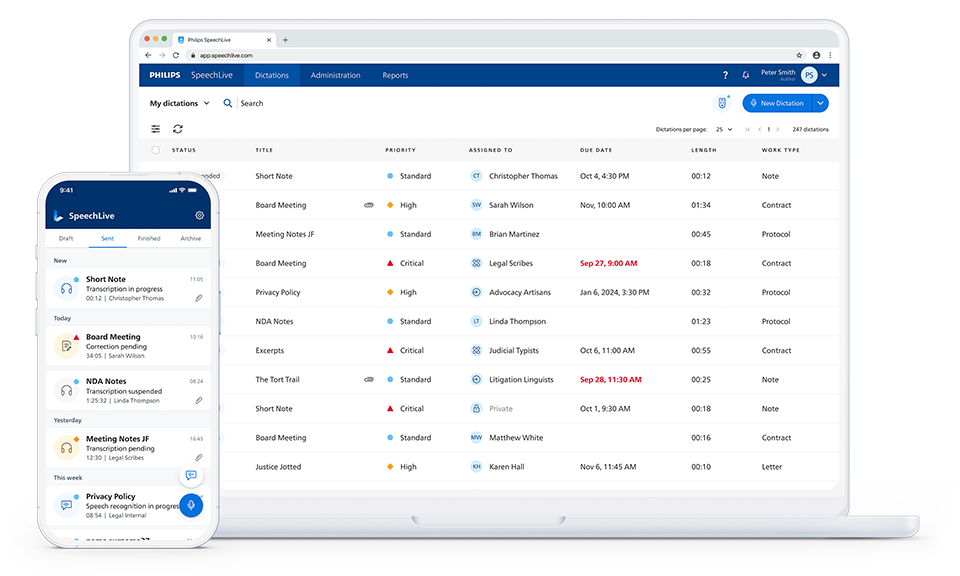Open phone app settings gear
The width and height of the screenshot is (960, 576).
pos(199,215)
